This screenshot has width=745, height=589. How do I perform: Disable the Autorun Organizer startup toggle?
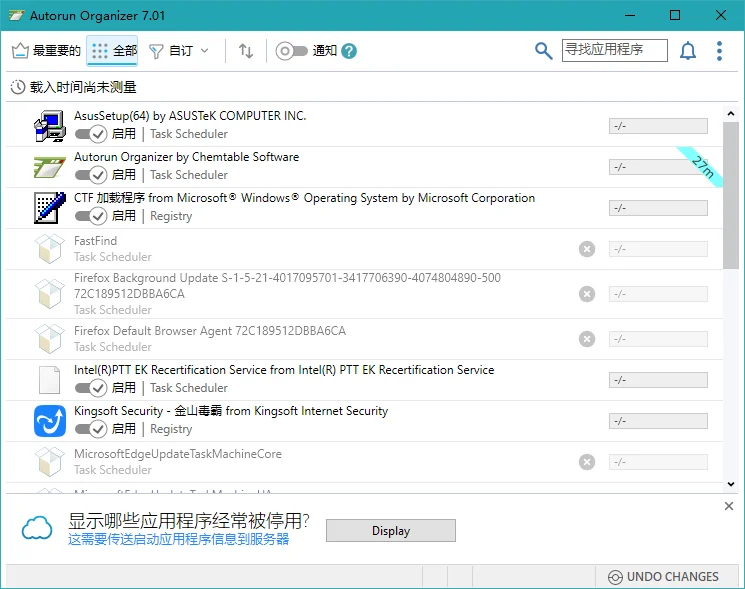pyautogui.click(x=91, y=175)
